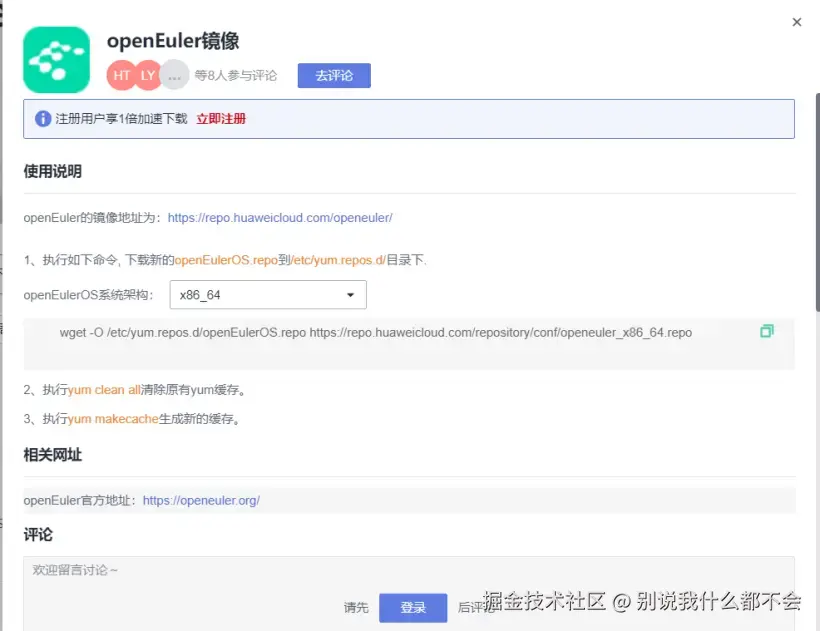Viewport: 820px width, 631px height.
Task: Copy the wget command with the copy icon
Action: pyautogui.click(x=767, y=331)
